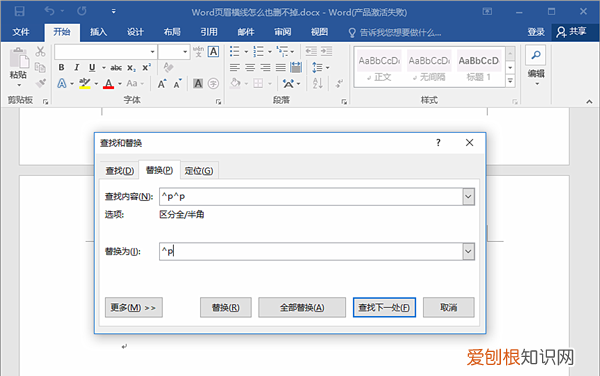This screenshot has width=600, height=376.
Task: Click the 更多(M) >> button
Action: 134,308
